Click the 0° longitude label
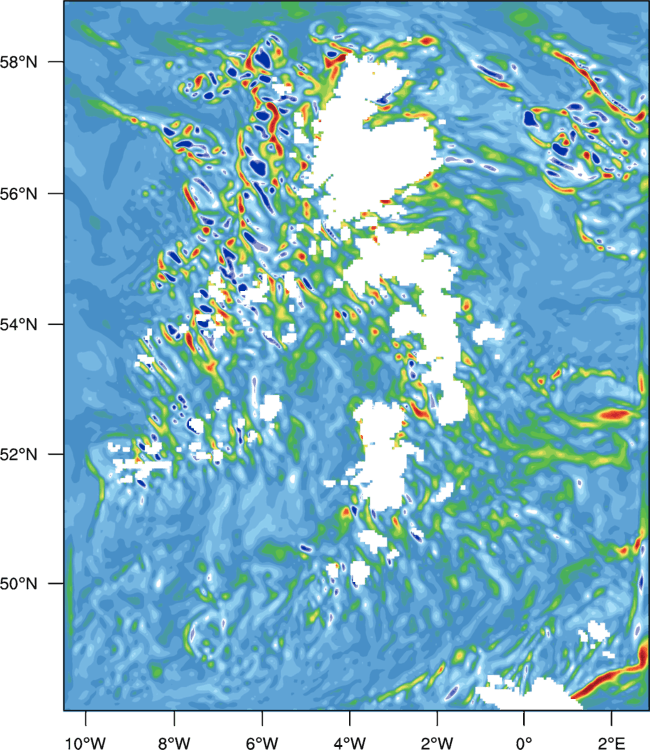This screenshot has height=750, width=650. [x=524, y=743]
